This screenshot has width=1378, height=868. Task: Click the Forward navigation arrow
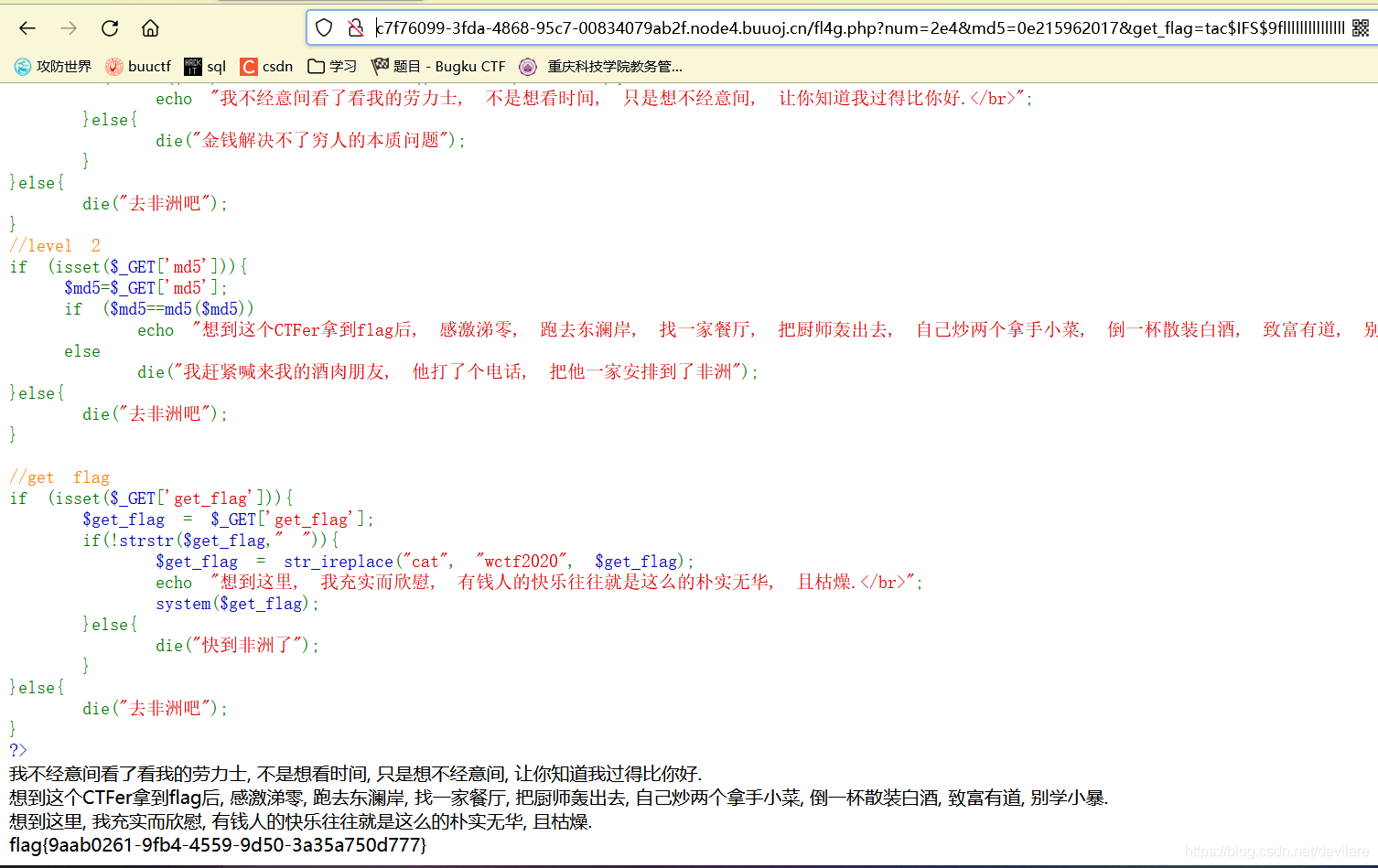point(68,27)
